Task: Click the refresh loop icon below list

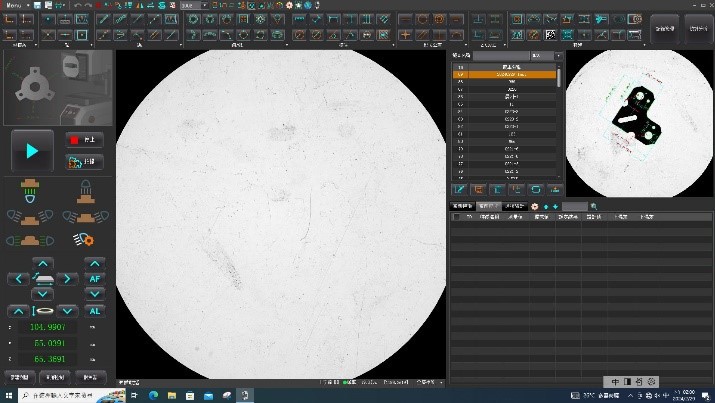Action: click(x=536, y=190)
